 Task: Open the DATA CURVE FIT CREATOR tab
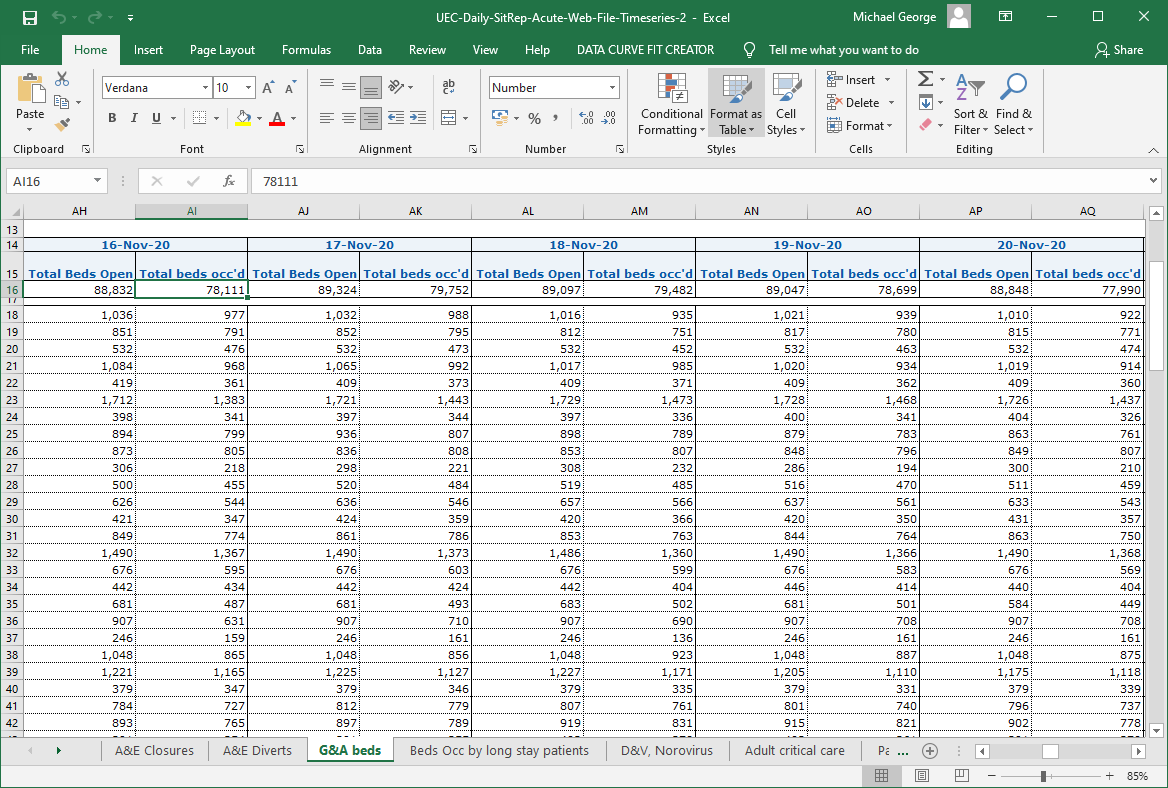click(645, 50)
